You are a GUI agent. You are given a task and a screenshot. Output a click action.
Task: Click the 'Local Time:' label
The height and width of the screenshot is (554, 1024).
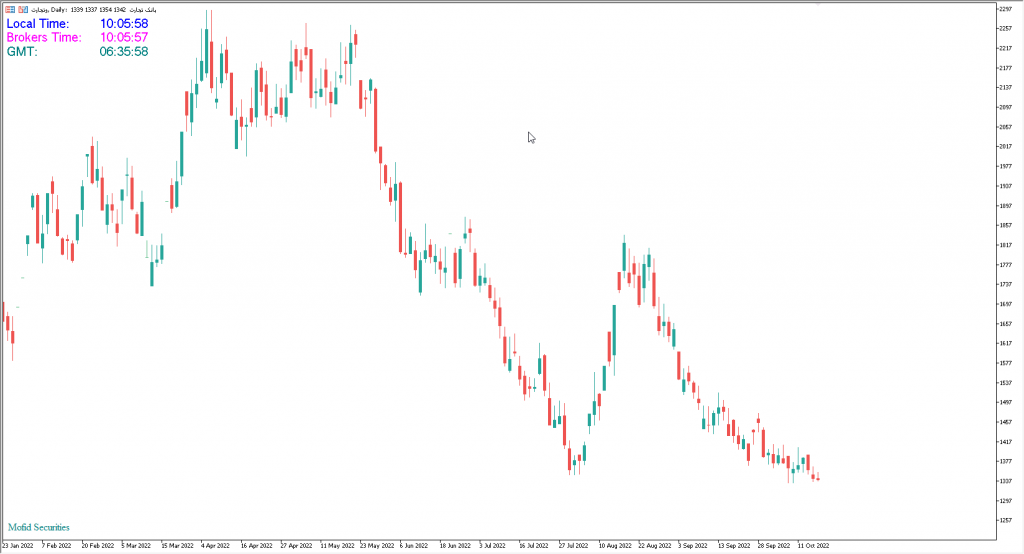click(37, 24)
